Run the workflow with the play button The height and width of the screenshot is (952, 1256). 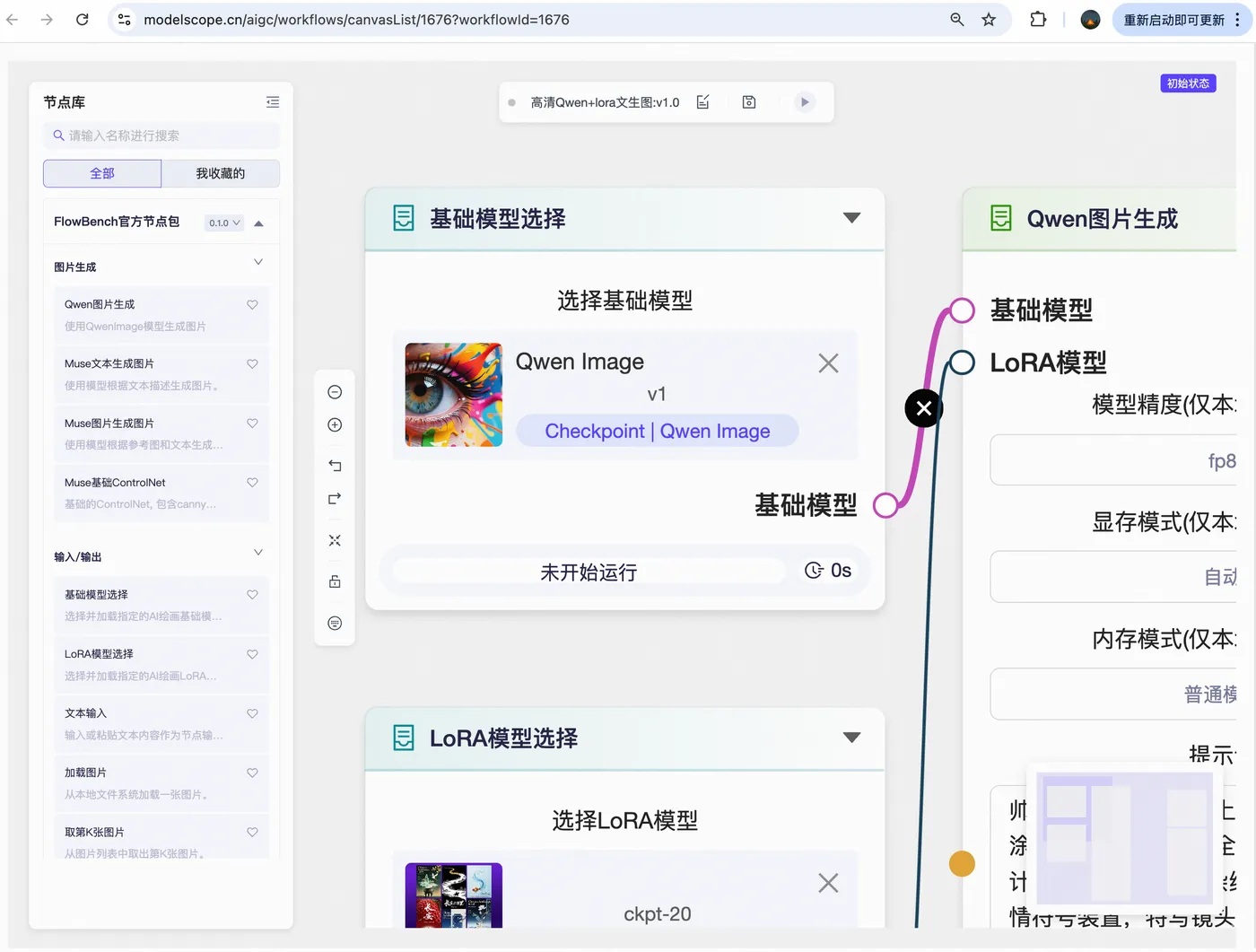805,102
